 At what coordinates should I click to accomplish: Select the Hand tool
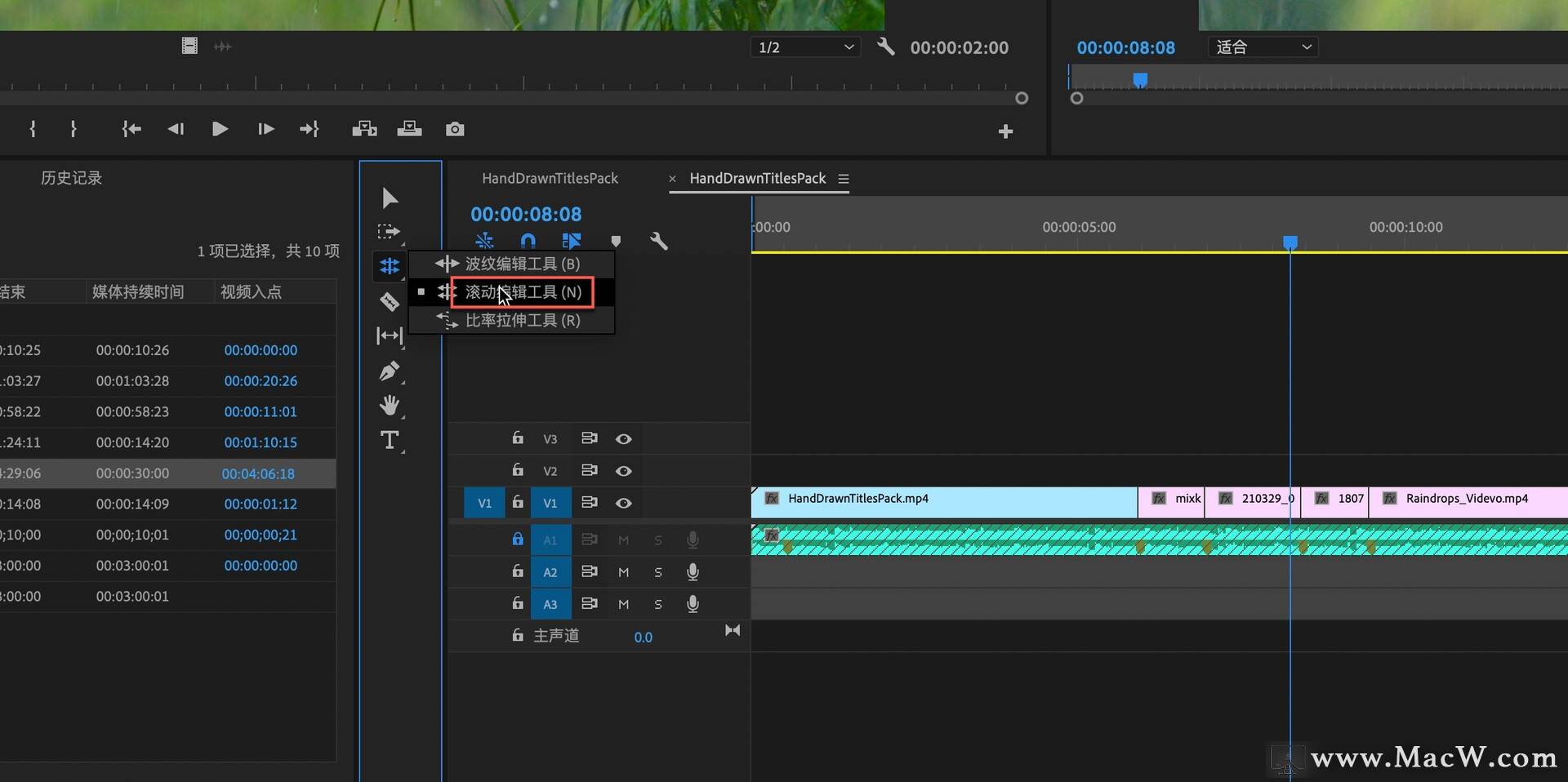pos(390,405)
